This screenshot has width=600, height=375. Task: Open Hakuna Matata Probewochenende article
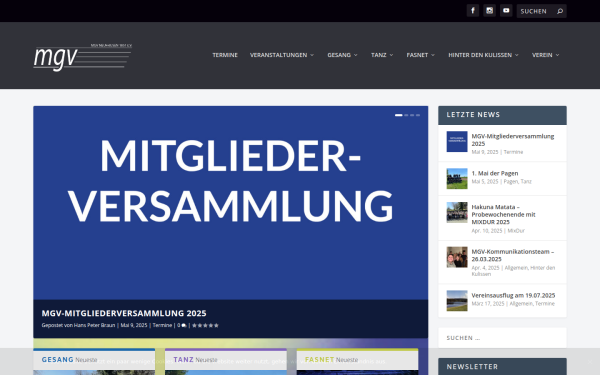pyautogui.click(x=503, y=215)
